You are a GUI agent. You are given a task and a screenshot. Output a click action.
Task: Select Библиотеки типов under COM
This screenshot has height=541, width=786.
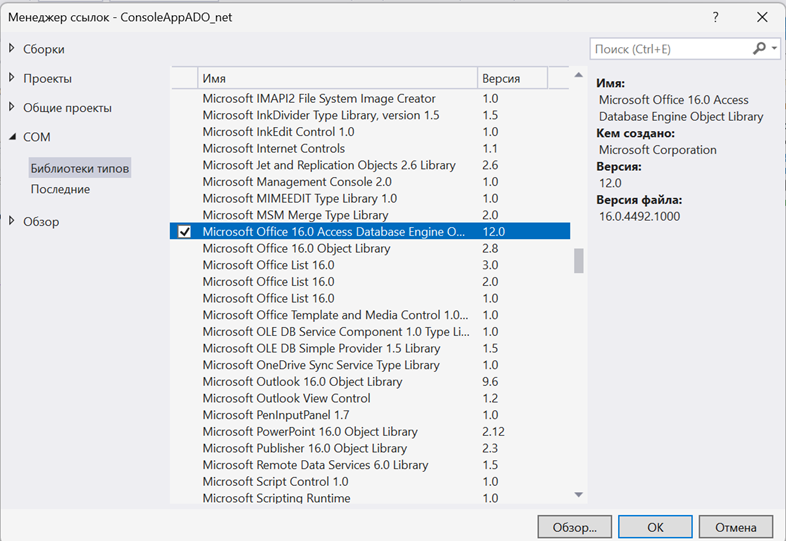click(x=79, y=168)
